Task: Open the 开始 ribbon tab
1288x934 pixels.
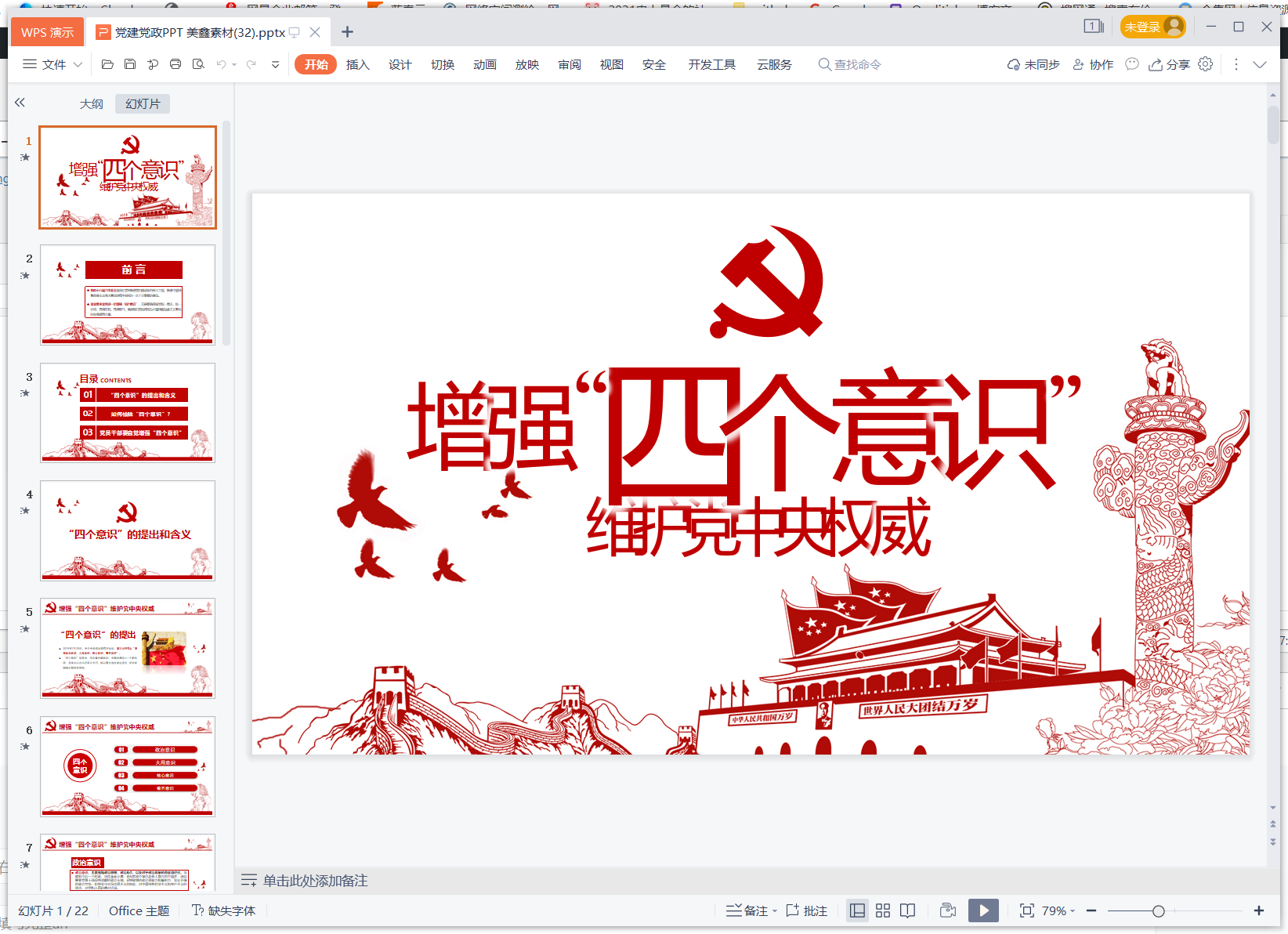Action: tap(316, 64)
